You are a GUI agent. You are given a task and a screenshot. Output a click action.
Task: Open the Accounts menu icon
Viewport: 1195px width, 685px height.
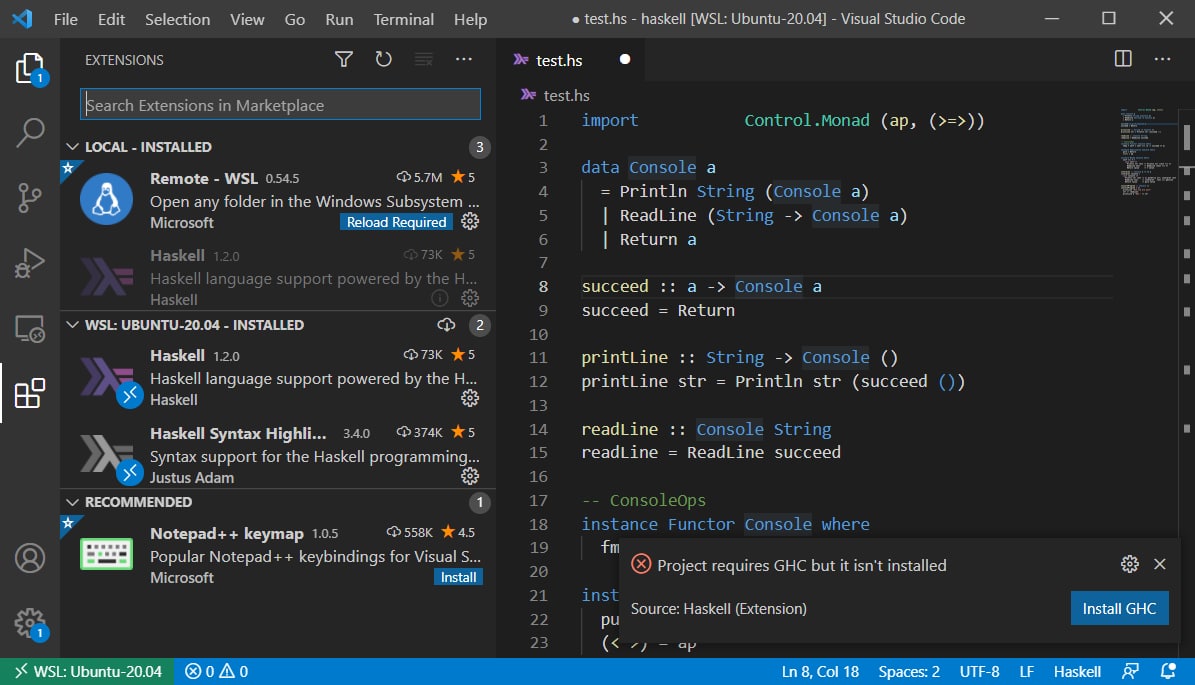[30, 558]
